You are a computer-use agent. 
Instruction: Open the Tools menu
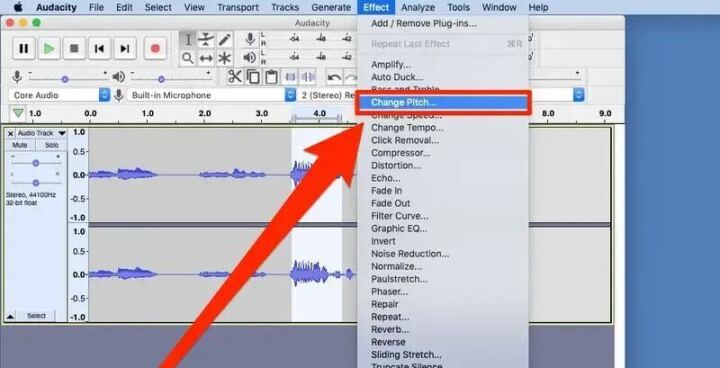(458, 7)
